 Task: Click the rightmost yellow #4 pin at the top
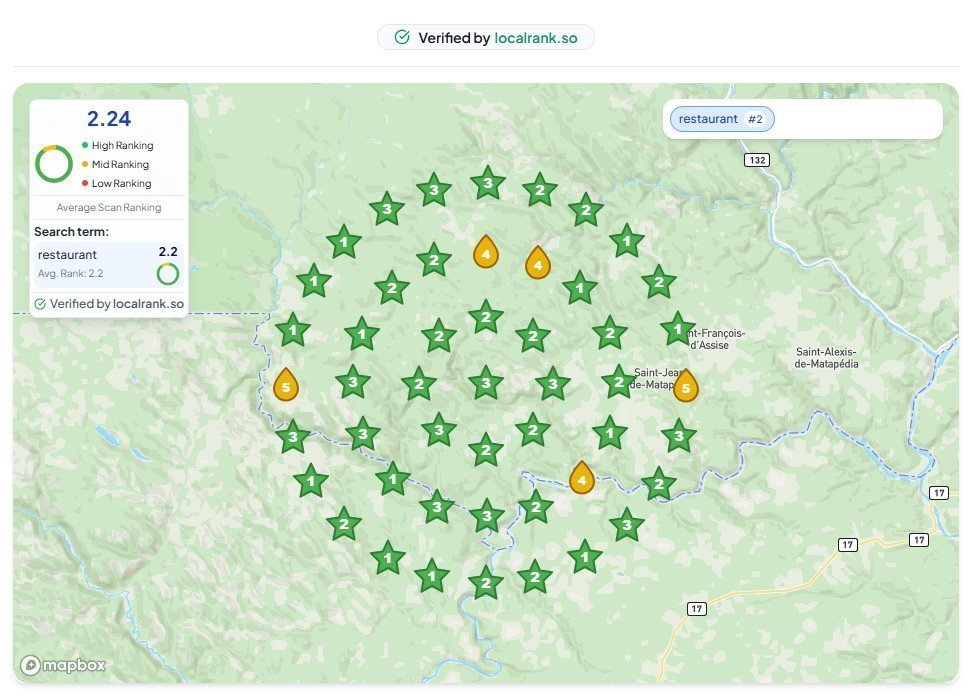pyautogui.click(x=538, y=263)
